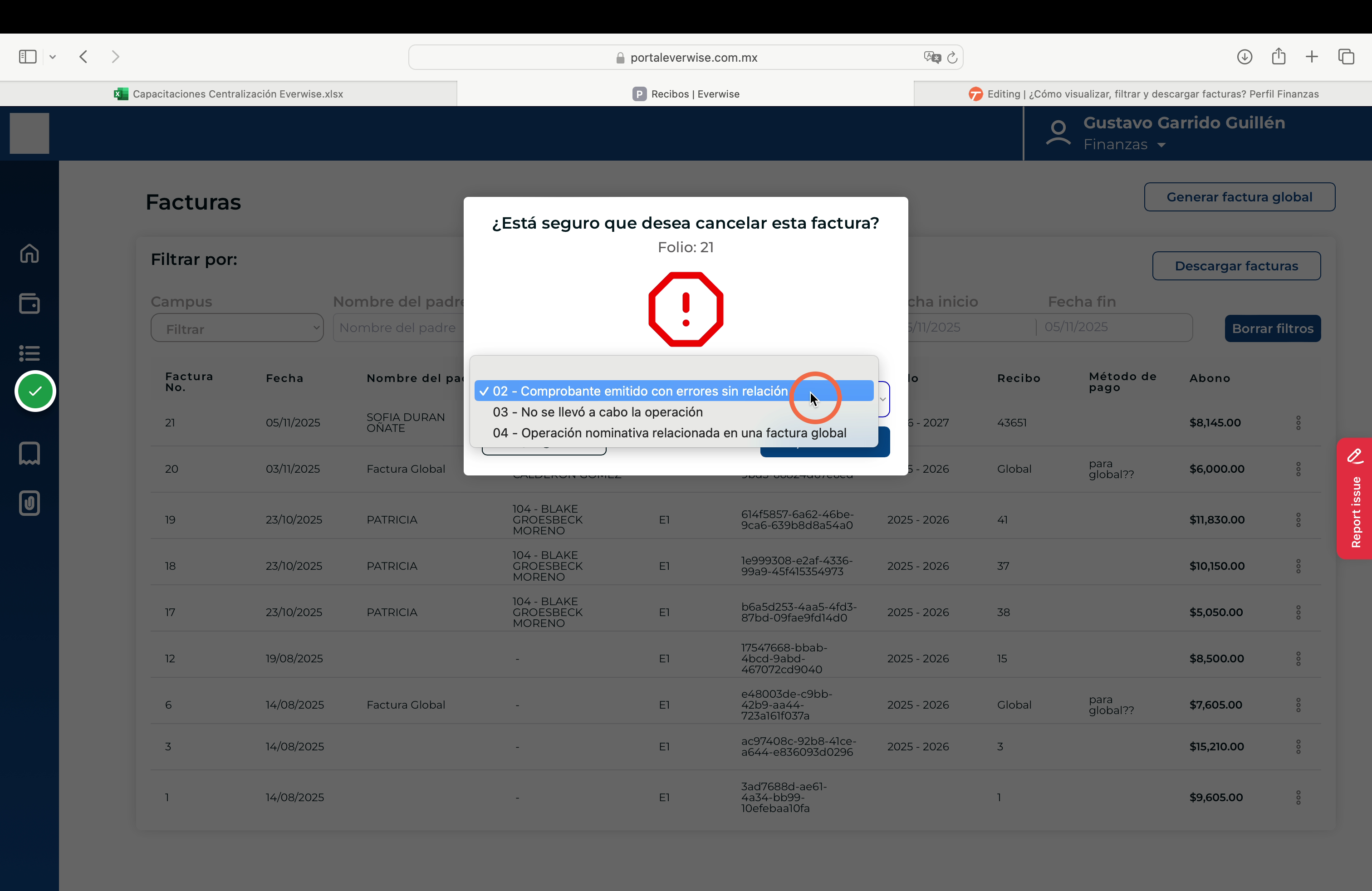The height and width of the screenshot is (891, 1372).
Task: Expand the Campus Filtrar dropdown
Action: pos(237,328)
